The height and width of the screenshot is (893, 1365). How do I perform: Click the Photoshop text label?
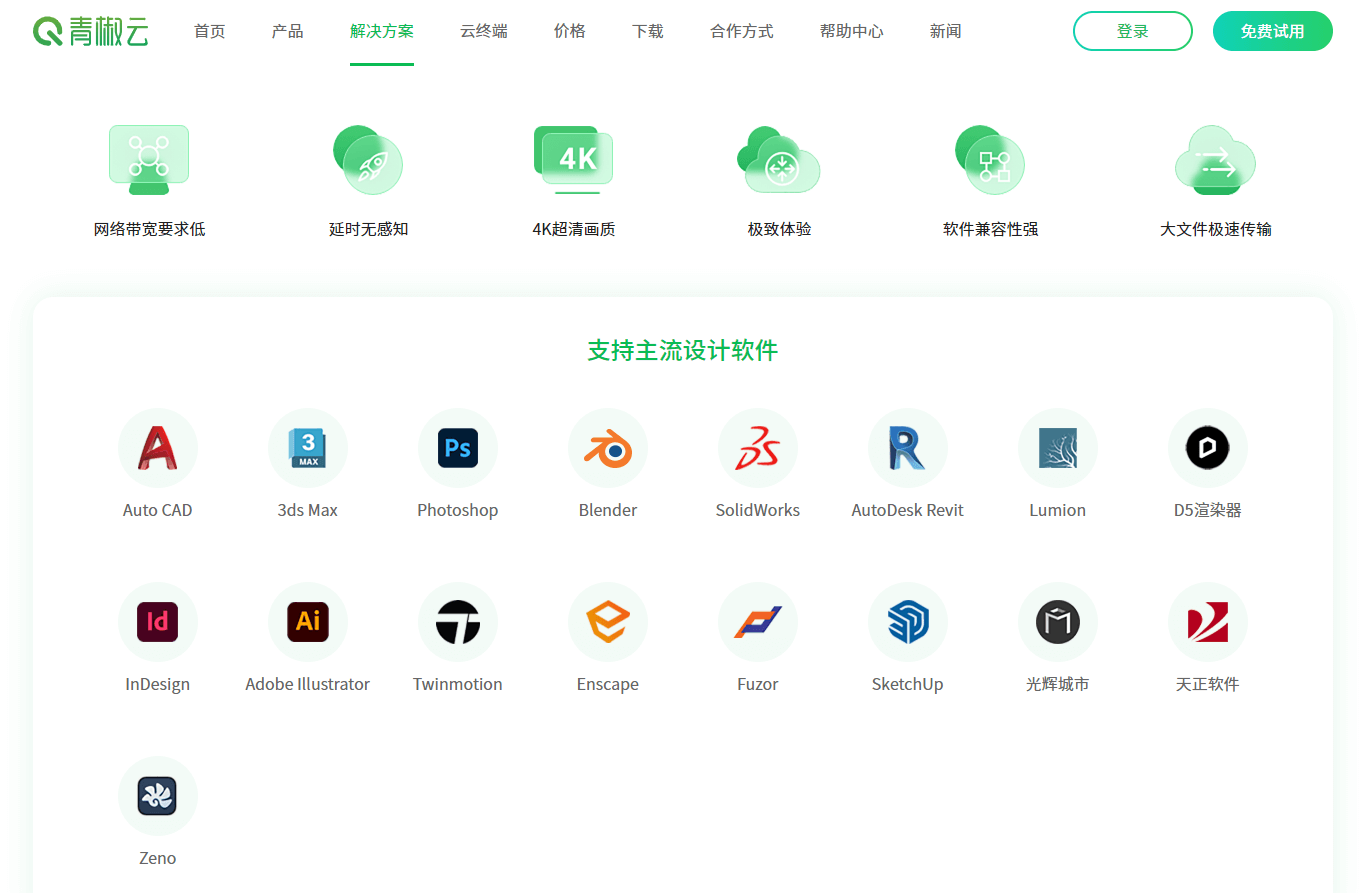(x=458, y=510)
